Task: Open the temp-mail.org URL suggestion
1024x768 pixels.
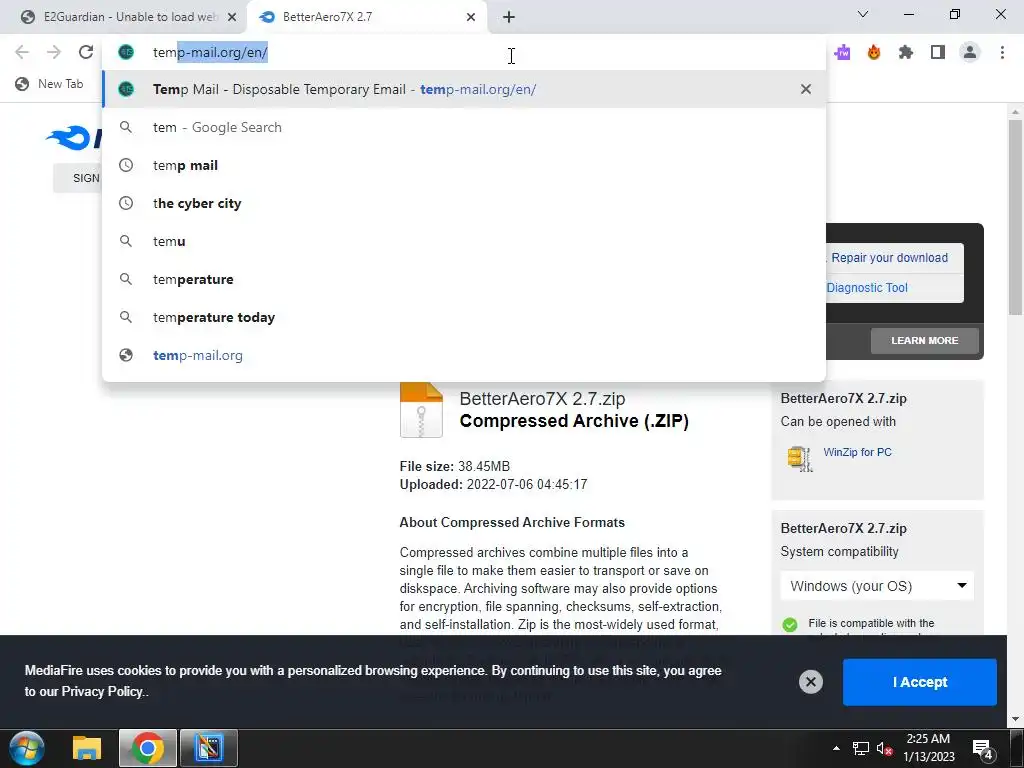Action: [464, 355]
